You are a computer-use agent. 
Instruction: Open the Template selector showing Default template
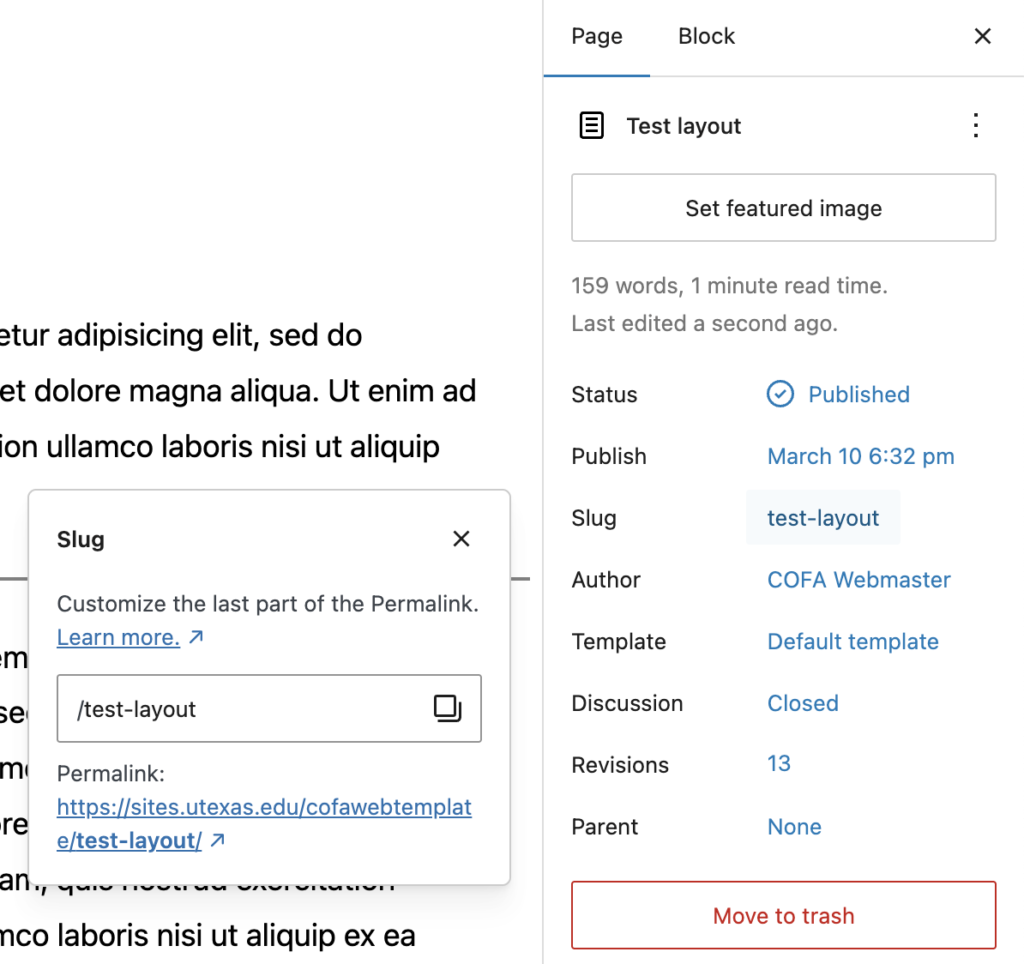853,641
